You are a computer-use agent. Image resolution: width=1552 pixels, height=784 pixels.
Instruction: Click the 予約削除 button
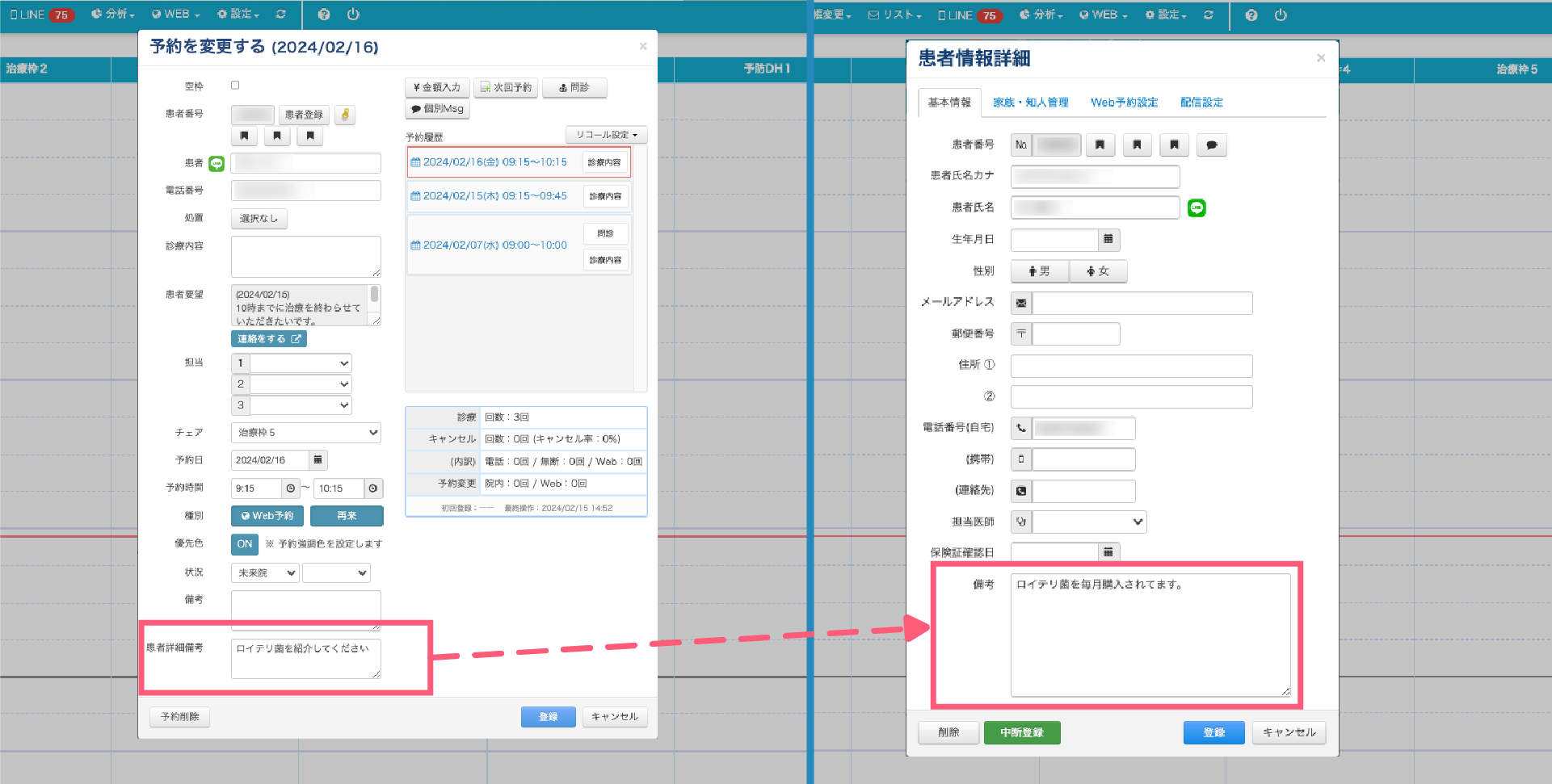(179, 717)
